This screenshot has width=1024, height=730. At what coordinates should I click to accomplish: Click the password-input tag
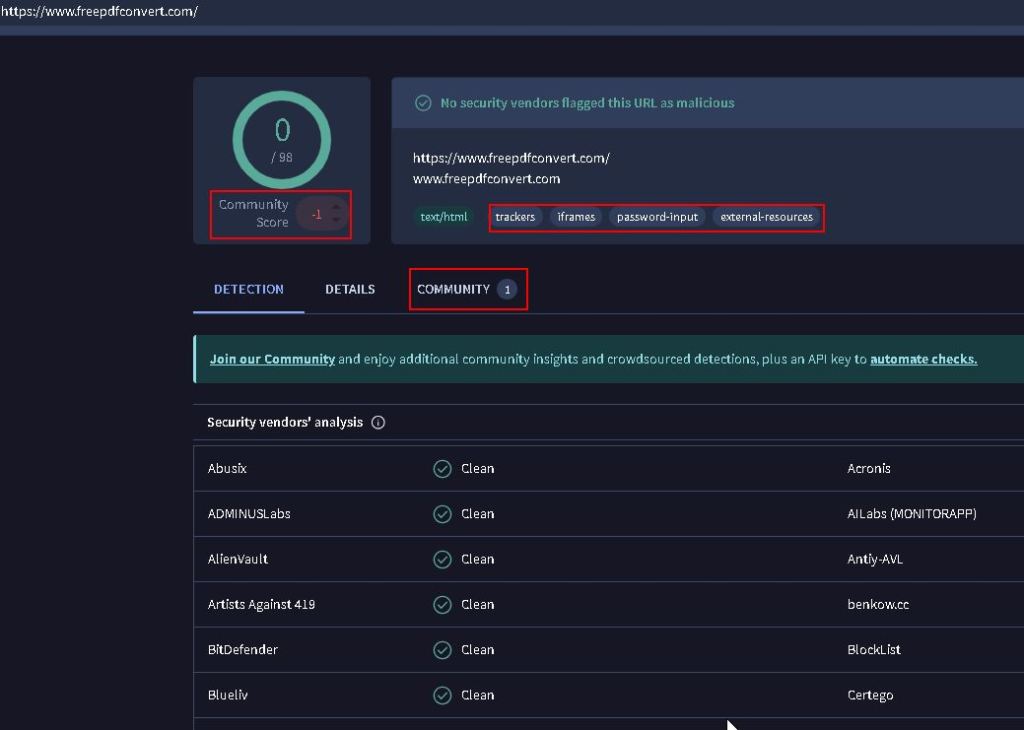pyautogui.click(x=657, y=217)
